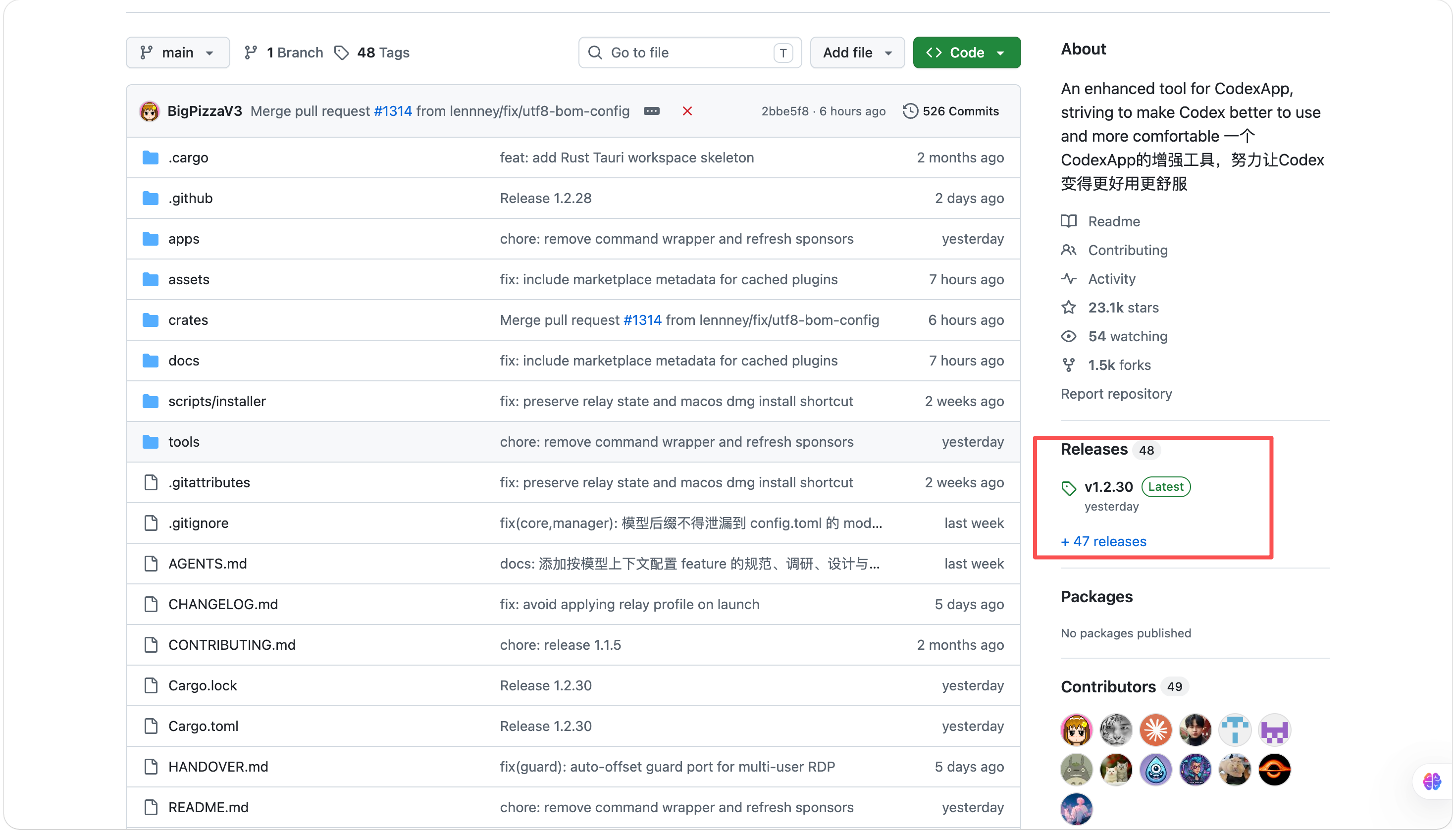
Task: Show the + 47 releases list
Action: click(x=1103, y=541)
